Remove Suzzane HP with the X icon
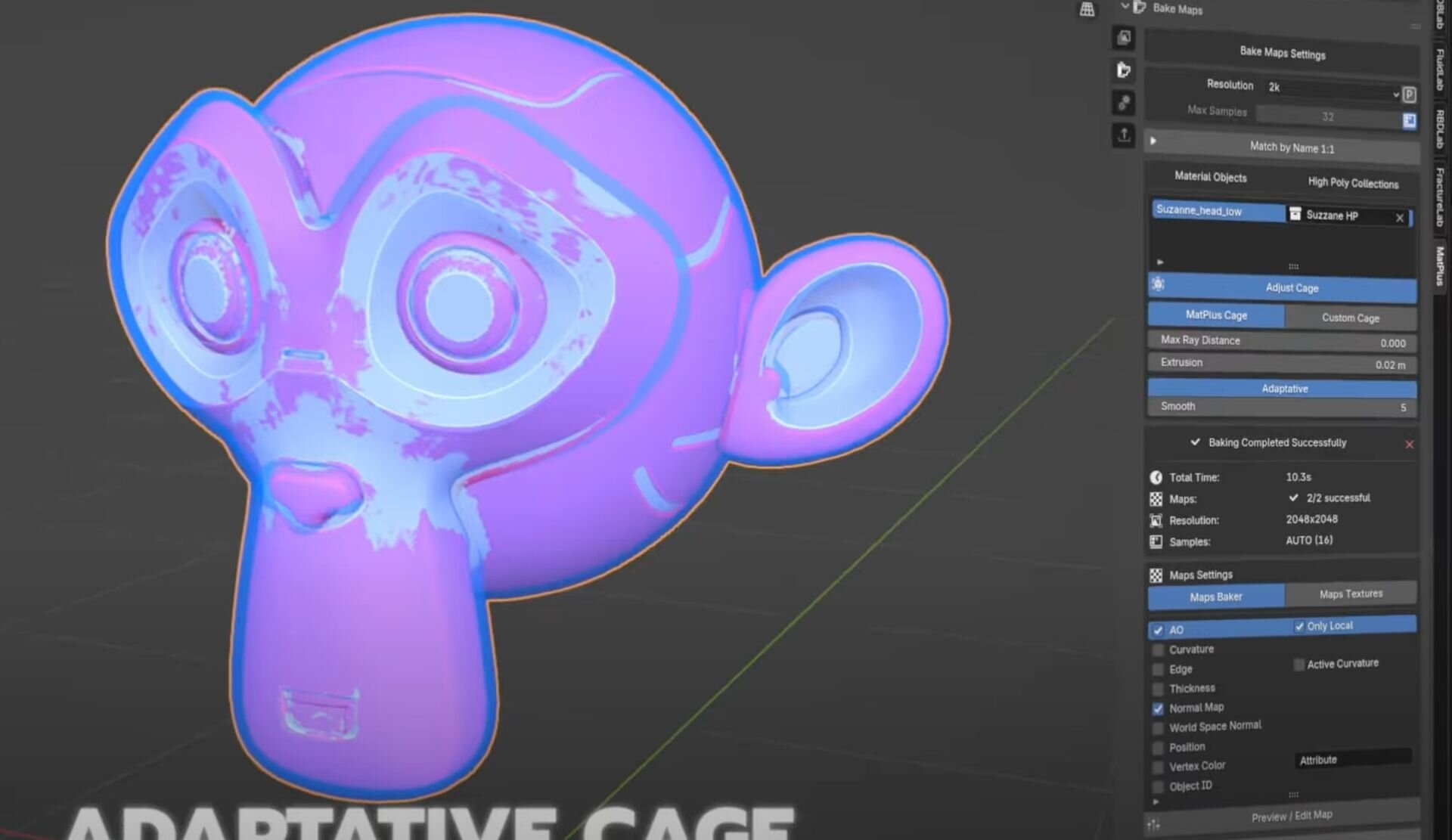Image resolution: width=1452 pixels, height=840 pixels. [x=1400, y=218]
